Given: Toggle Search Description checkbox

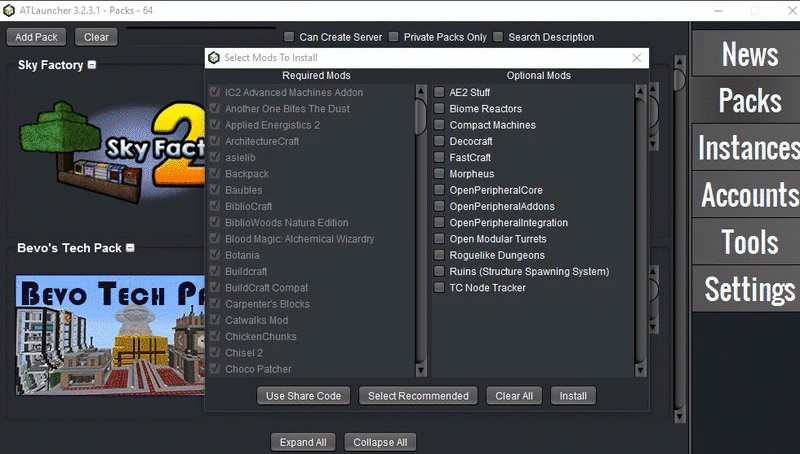Looking at the screenshot, I should pos(498,37).
